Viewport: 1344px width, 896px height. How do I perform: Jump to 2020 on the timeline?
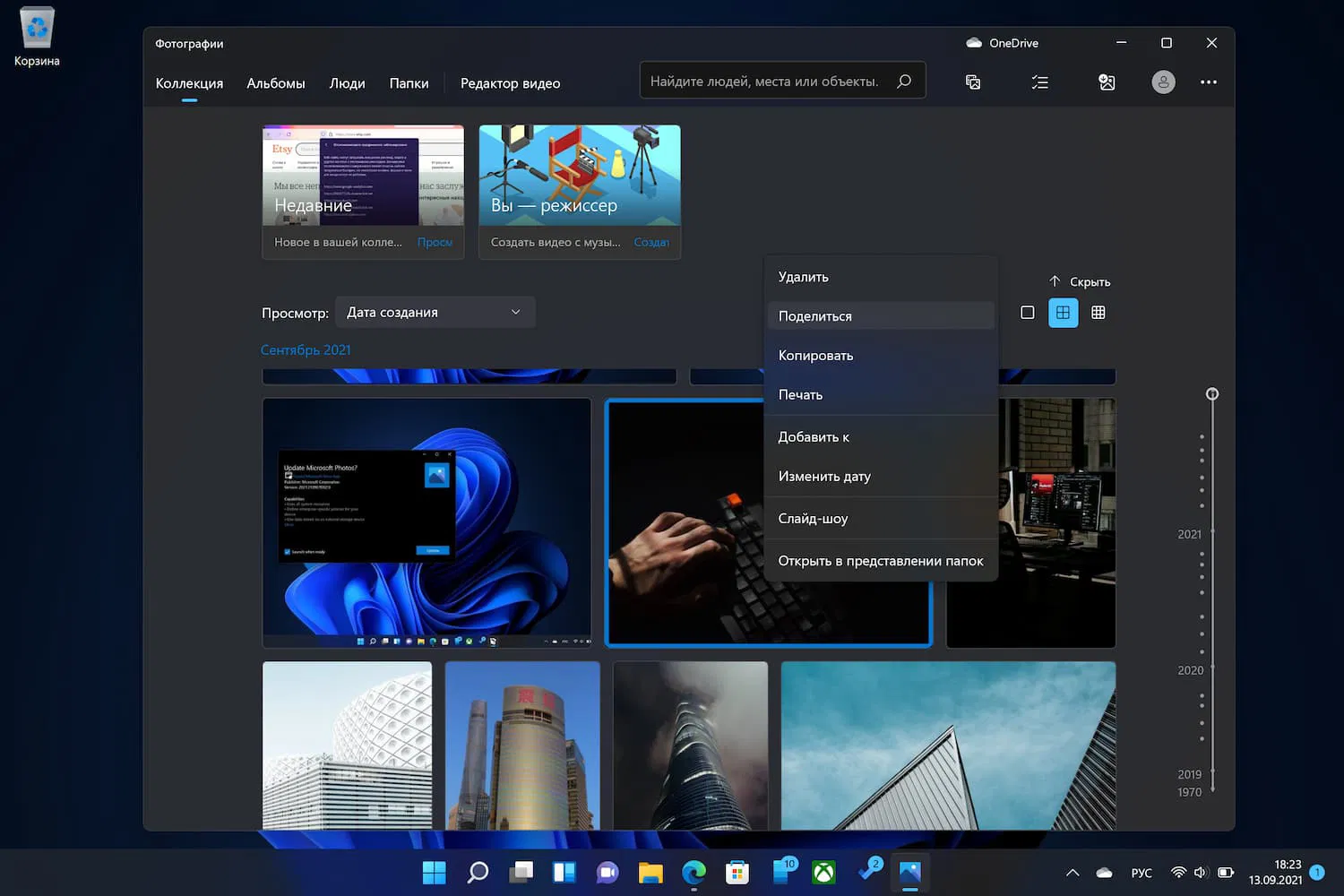tap(1190, 670)
